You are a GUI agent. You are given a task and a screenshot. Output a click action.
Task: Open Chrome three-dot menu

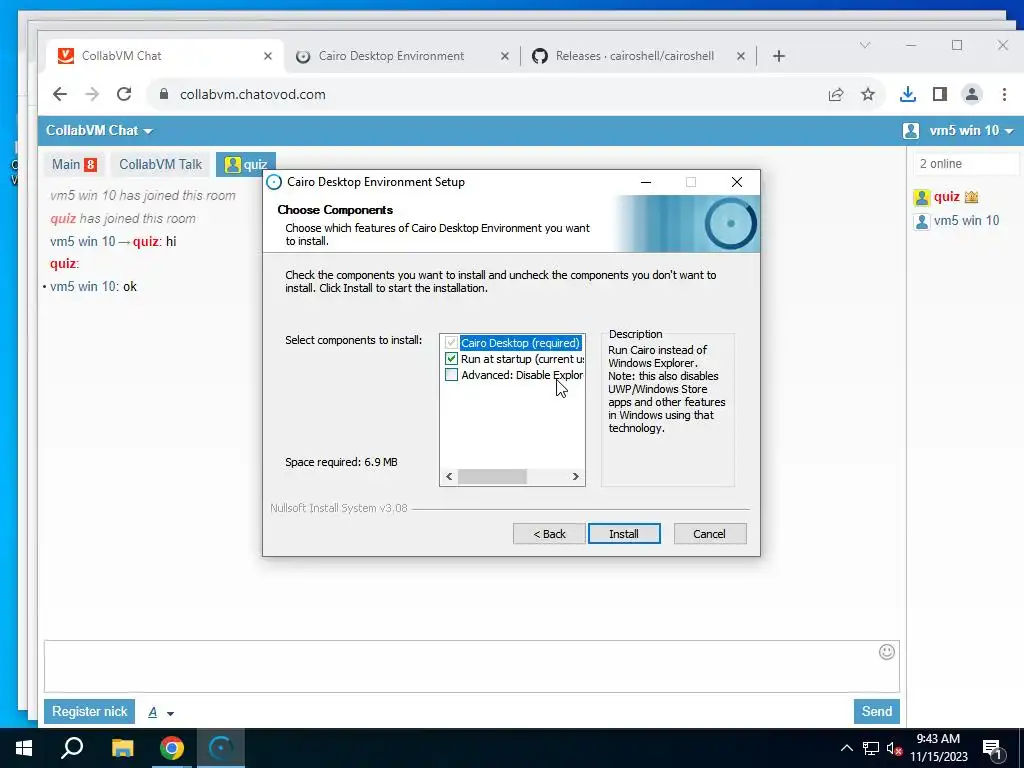[x=1004, y=95]
